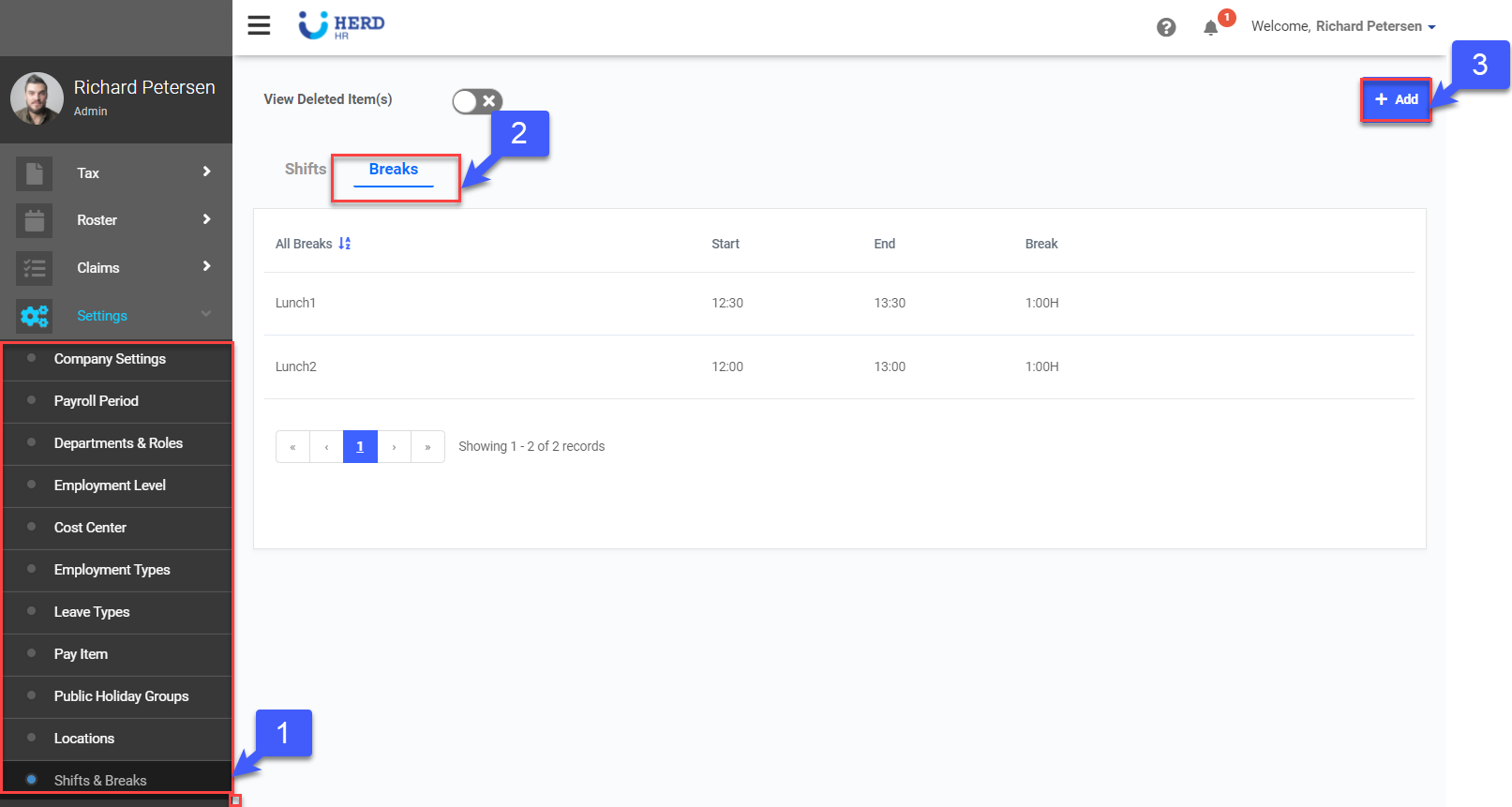Open the Welcome Richard Petersen dropdown
This screenshot has height=807, width=1512.
click(1342, 26)
